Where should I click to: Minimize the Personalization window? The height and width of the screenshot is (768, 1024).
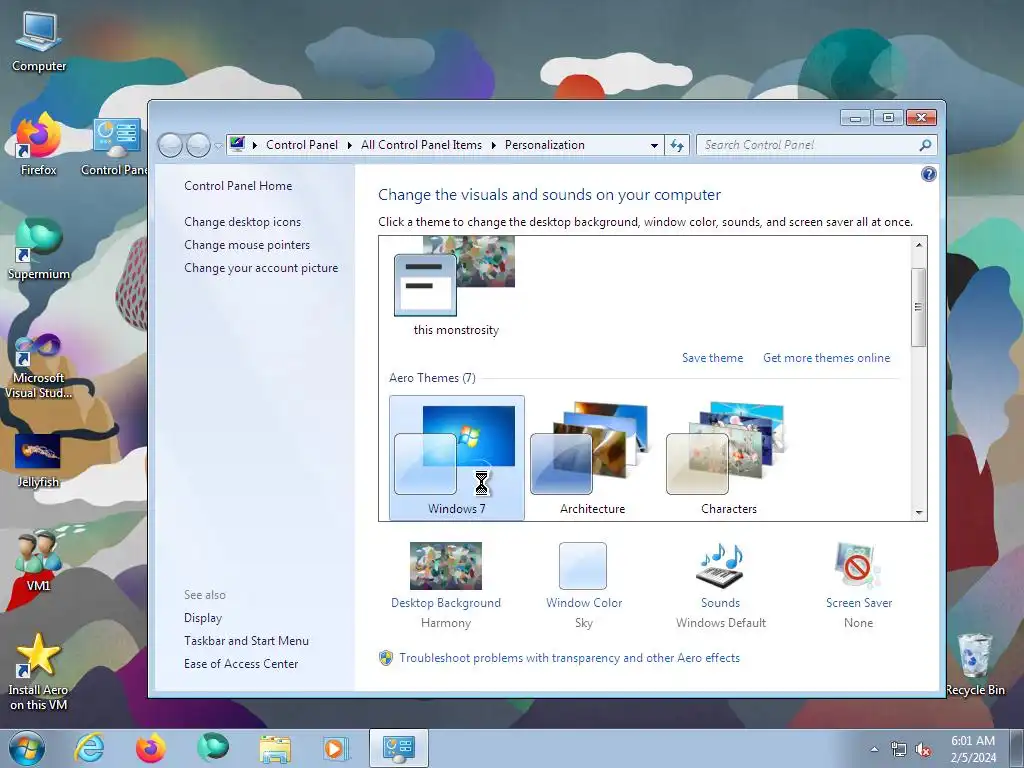coord(856,118)
